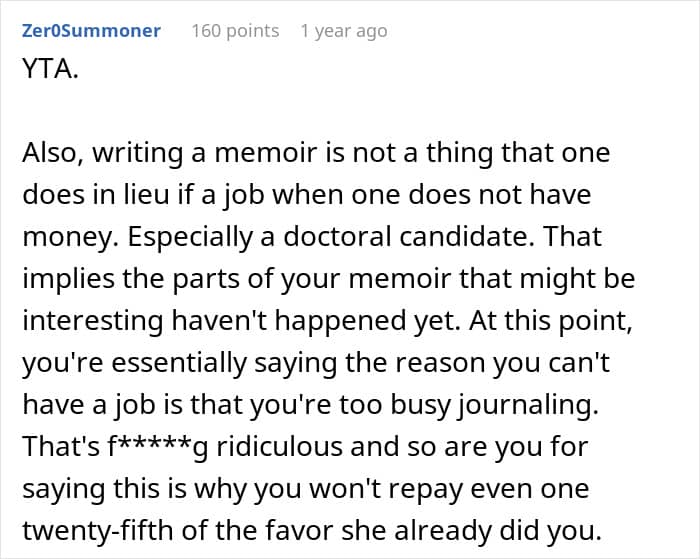Click the 160 points score label
700x559 pixels.
coord(235,31)
